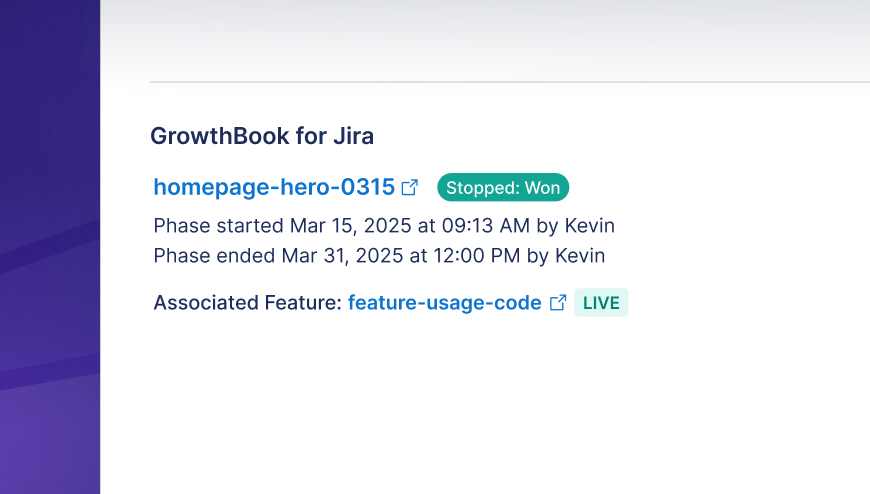Click the Stopped: Won status badge
Screen dimensions: 870x494
tap(503, 188)
